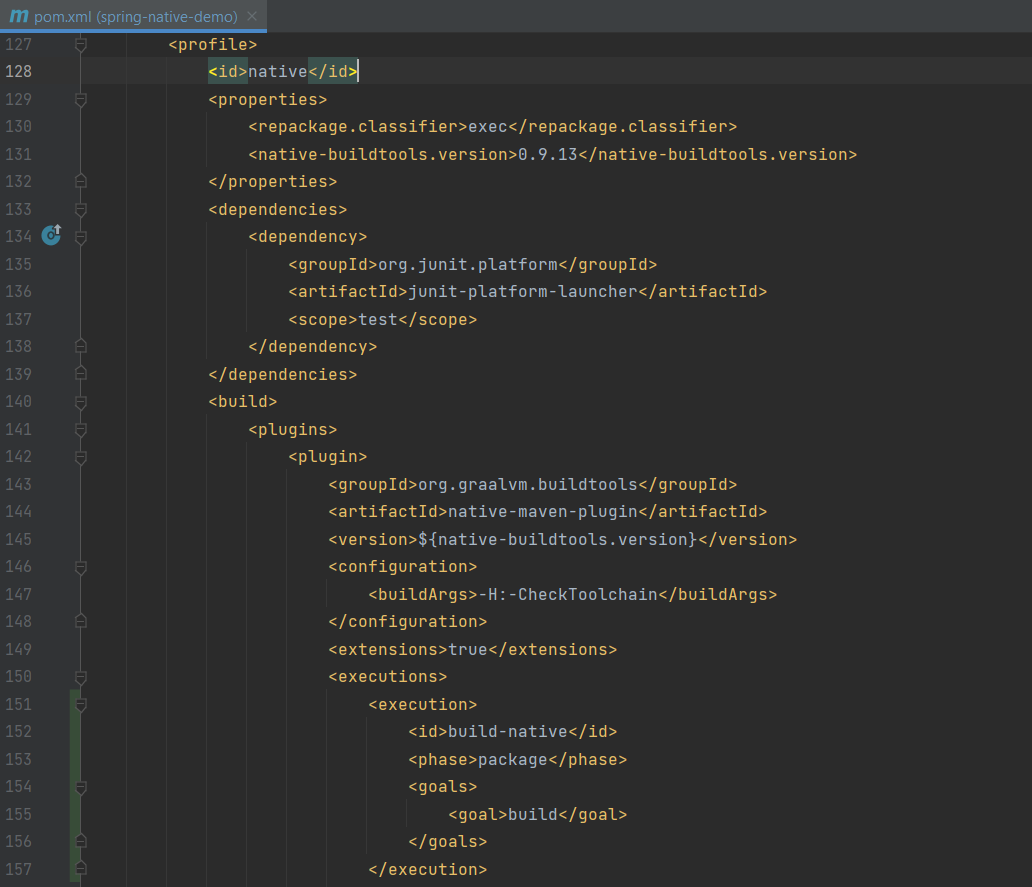Collapse the properties block at line 129

[x=81, y=100]
